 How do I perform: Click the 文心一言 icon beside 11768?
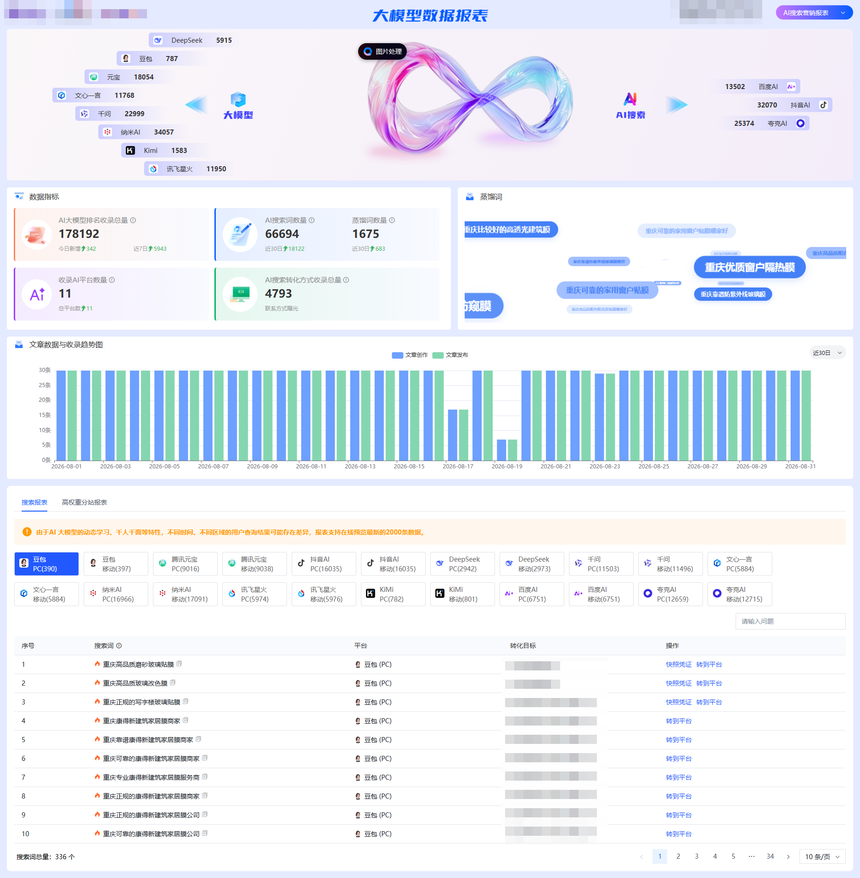click(x=62, y=95)
